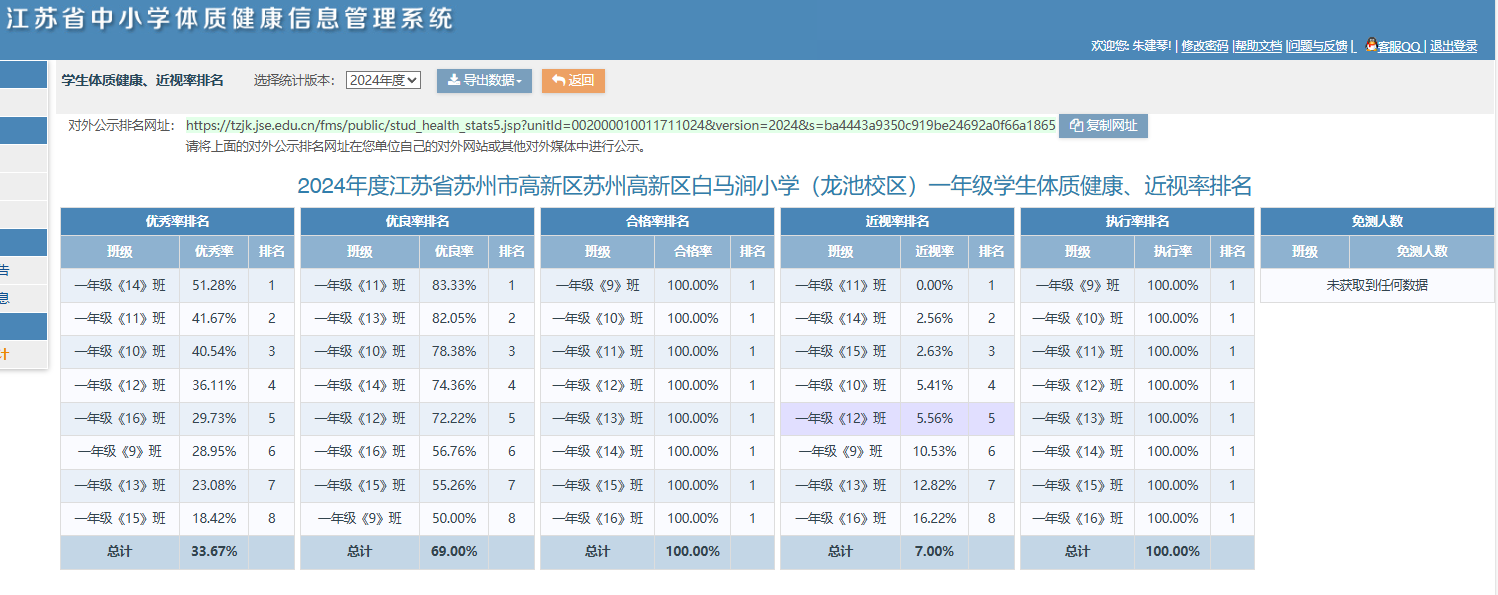Image resolution: width=1498 pixels, height=595 pixels.
Task: Click the 28.95% cell
Action: click(x=214, y=451)
